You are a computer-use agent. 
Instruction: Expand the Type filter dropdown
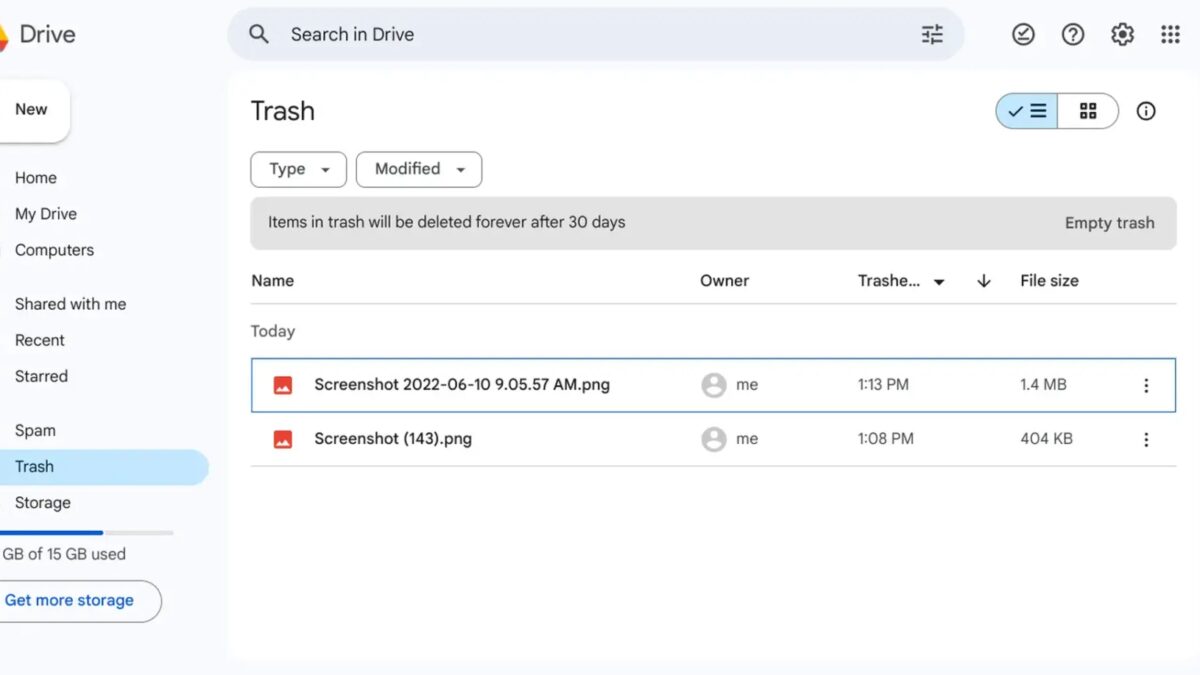[298, 169]
